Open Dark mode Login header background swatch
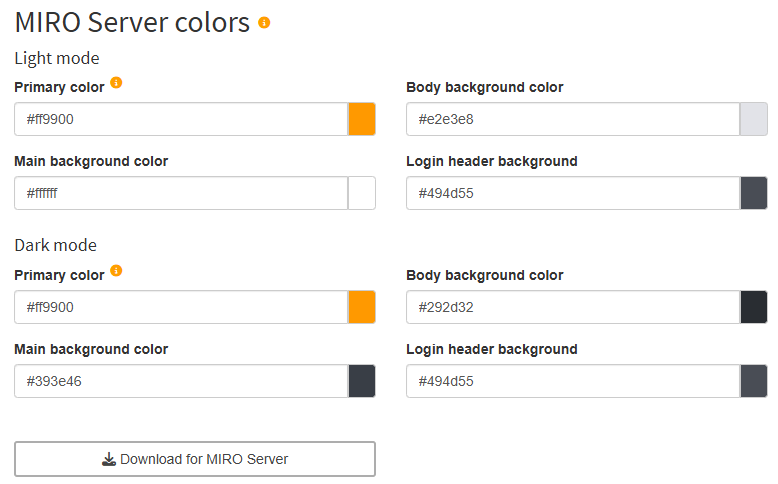778x484 pixels. (753, 381)
